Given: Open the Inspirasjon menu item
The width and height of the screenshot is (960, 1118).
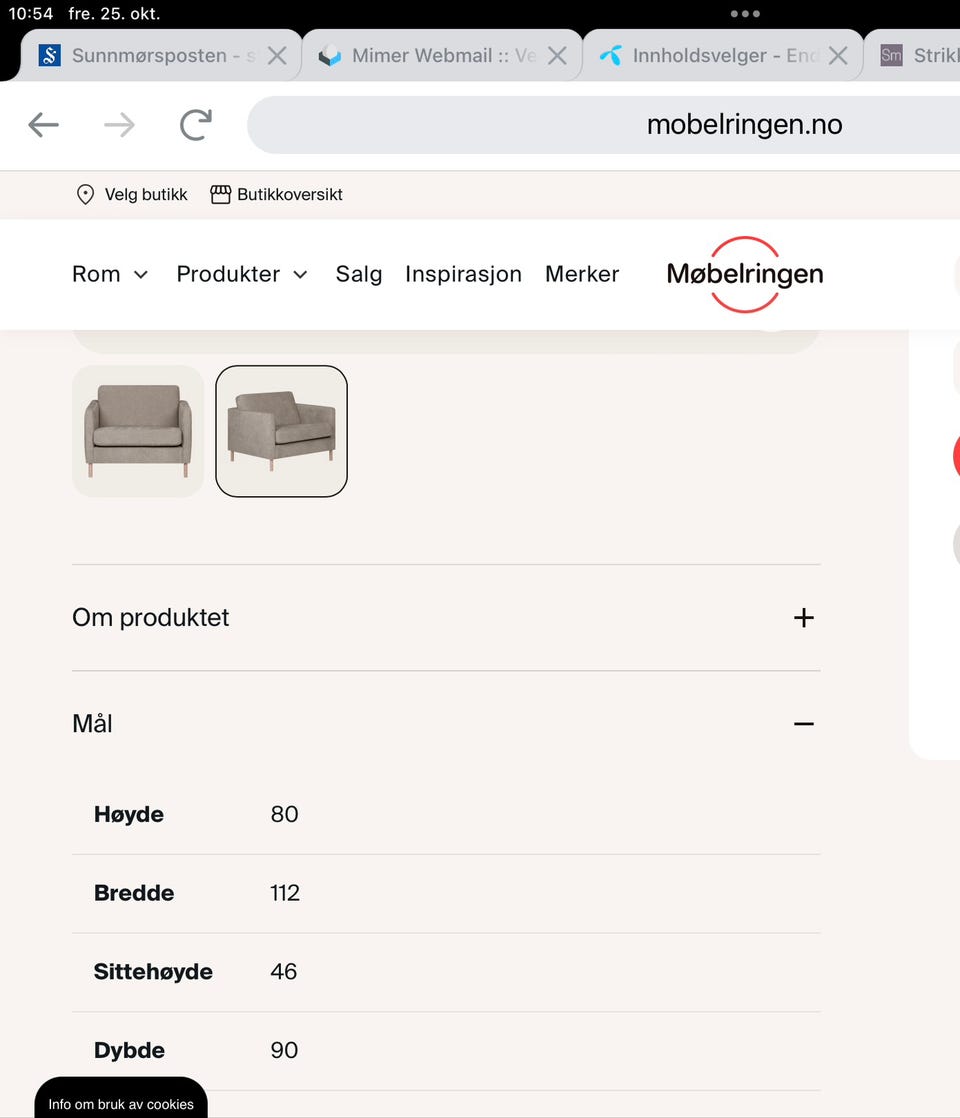Looking at the screenshot, I should click(464, 274).
